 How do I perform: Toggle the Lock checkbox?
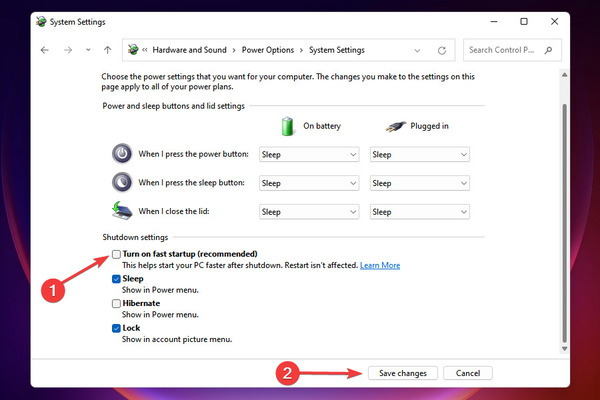point(116,328)
